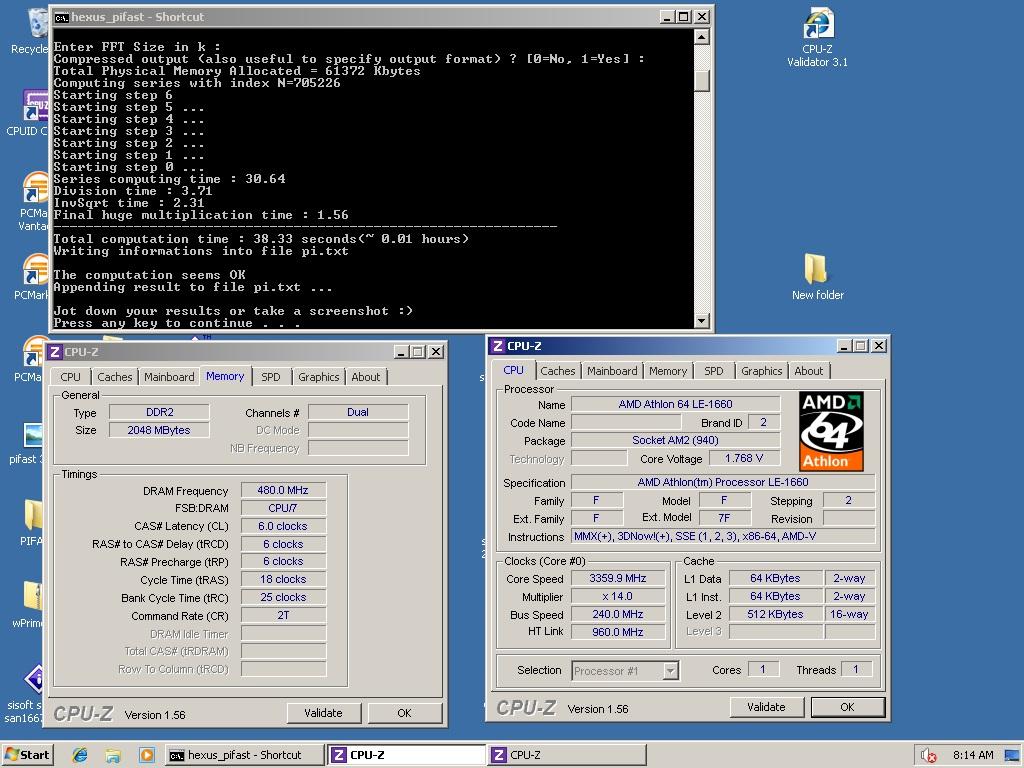Click the muted volume tray icon
Screen dimensions: 1024x768
point(929,756)
